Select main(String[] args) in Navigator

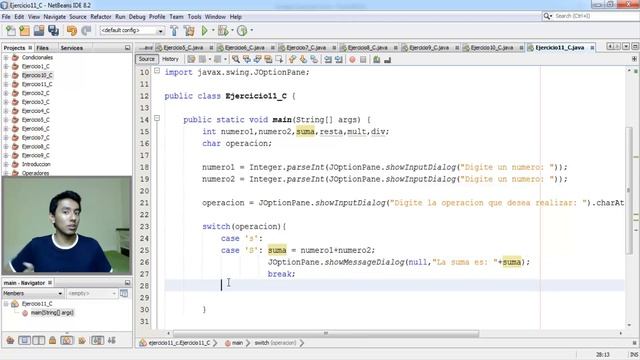coord(52,313)
